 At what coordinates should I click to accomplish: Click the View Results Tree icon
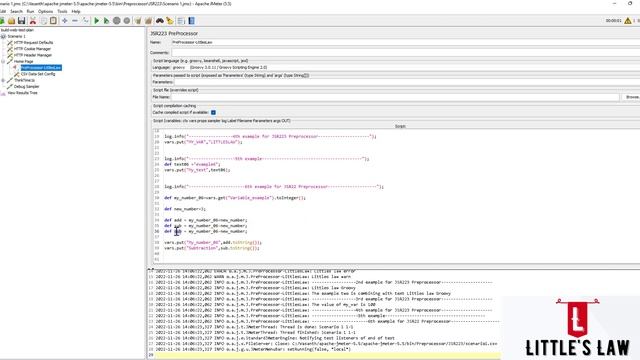coord(3,93)
